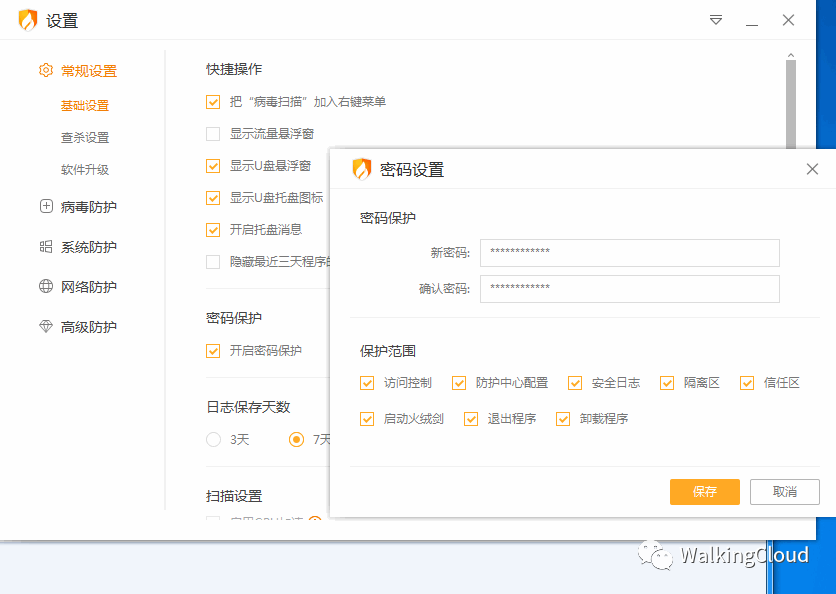Select 查杀设置 sub-item
Screen dimensions: 836x594
coord(85,138)
